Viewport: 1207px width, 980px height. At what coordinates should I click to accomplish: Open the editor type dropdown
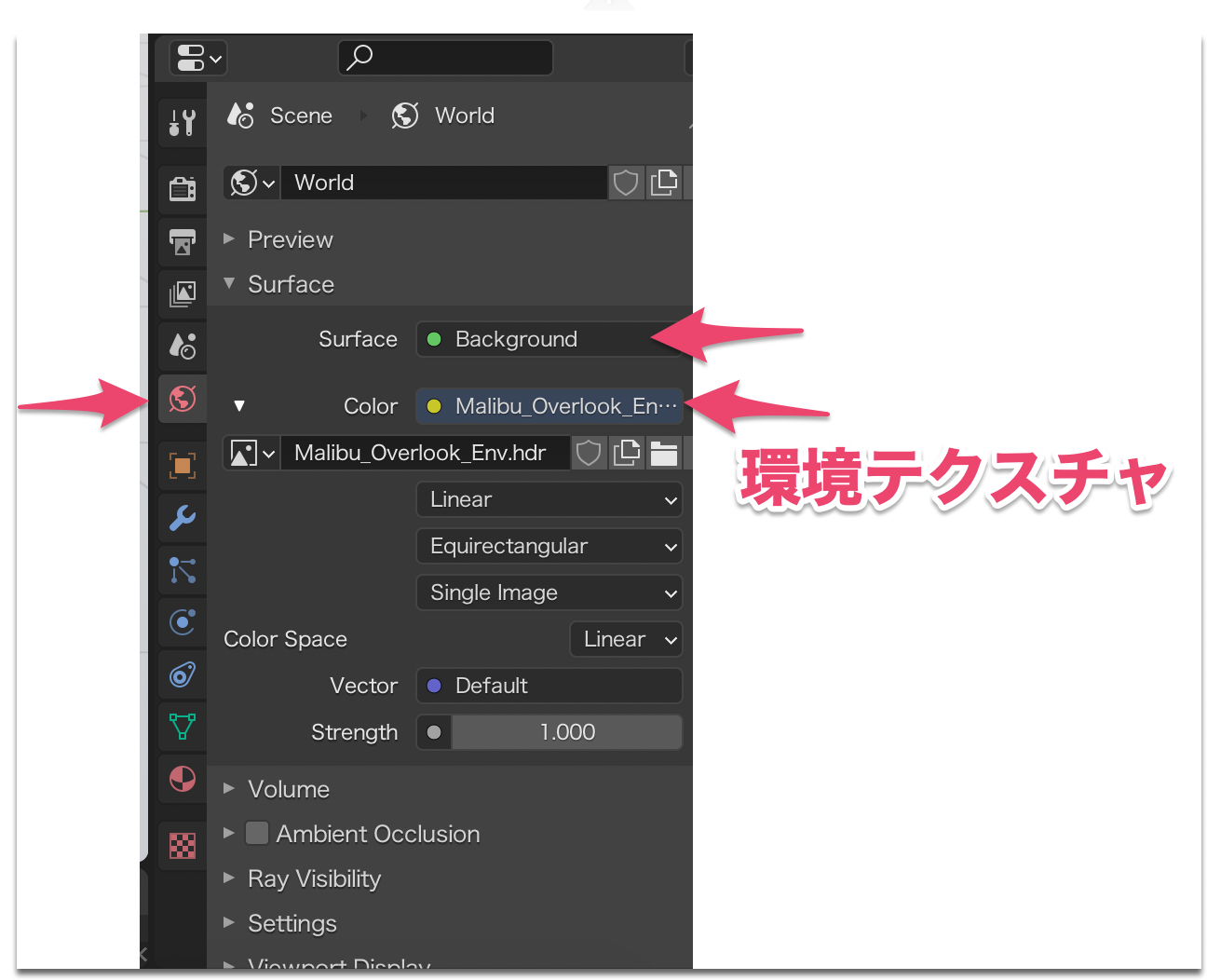(x=198, y=58)
